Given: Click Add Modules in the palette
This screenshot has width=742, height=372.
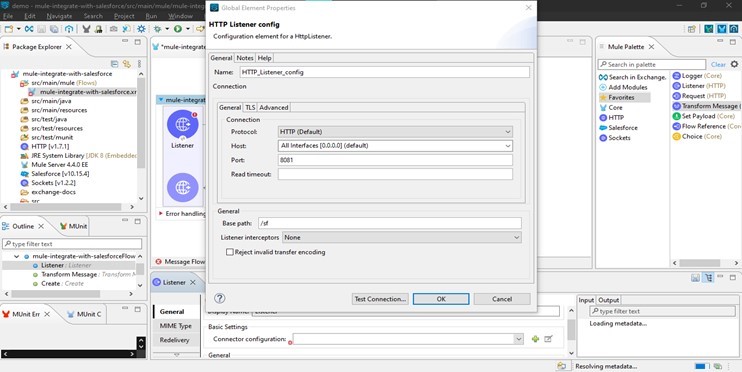Looking at the screenshot, I should [x=623, y=87].
